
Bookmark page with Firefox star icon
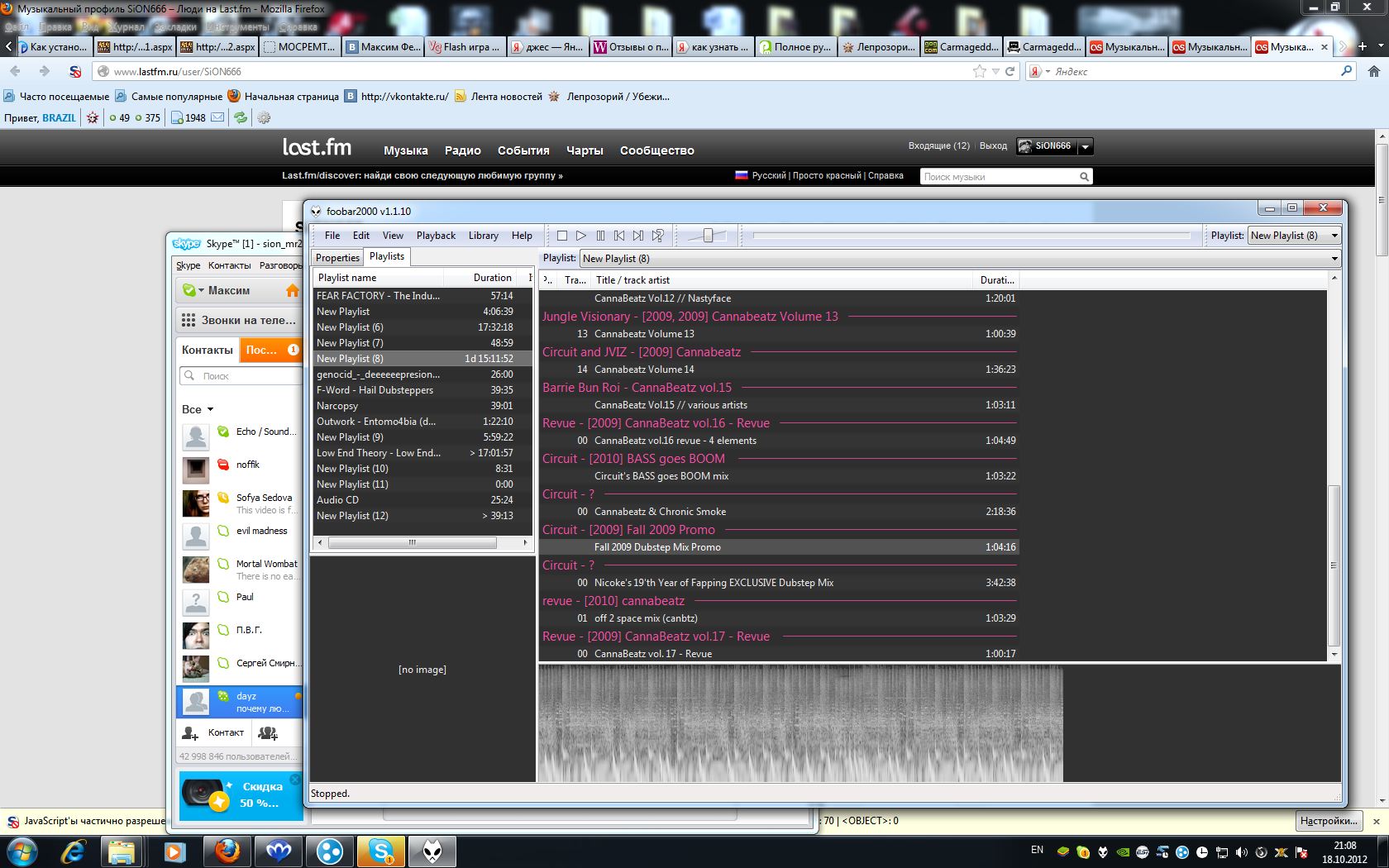click(980, 72)
